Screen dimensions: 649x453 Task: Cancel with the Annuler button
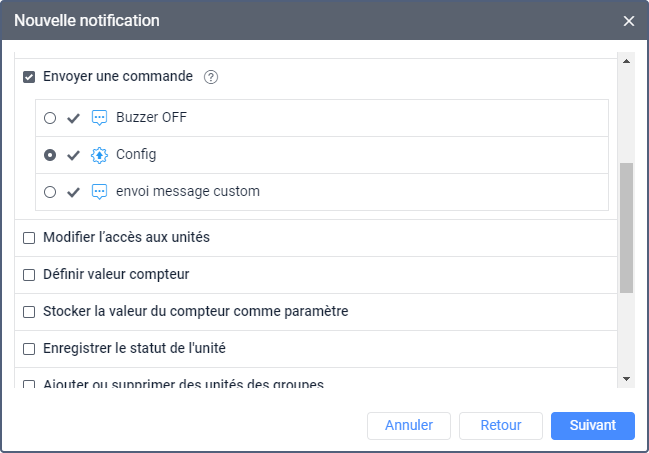pyautogui.click(x=409, y=426)
